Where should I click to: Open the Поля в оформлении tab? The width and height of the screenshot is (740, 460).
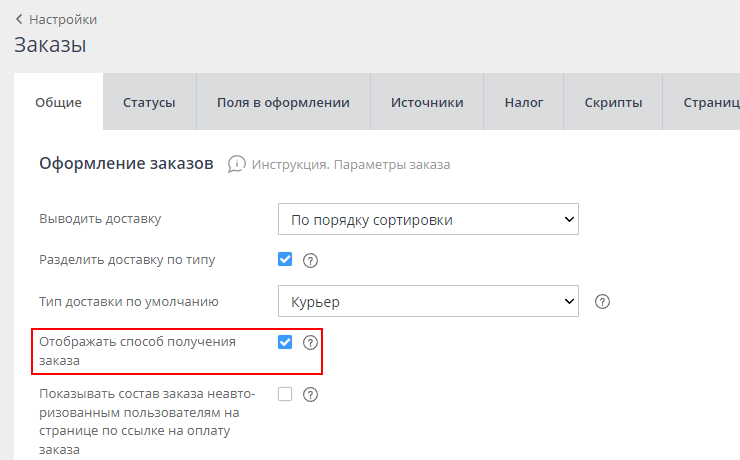click(x=283, y=102)
